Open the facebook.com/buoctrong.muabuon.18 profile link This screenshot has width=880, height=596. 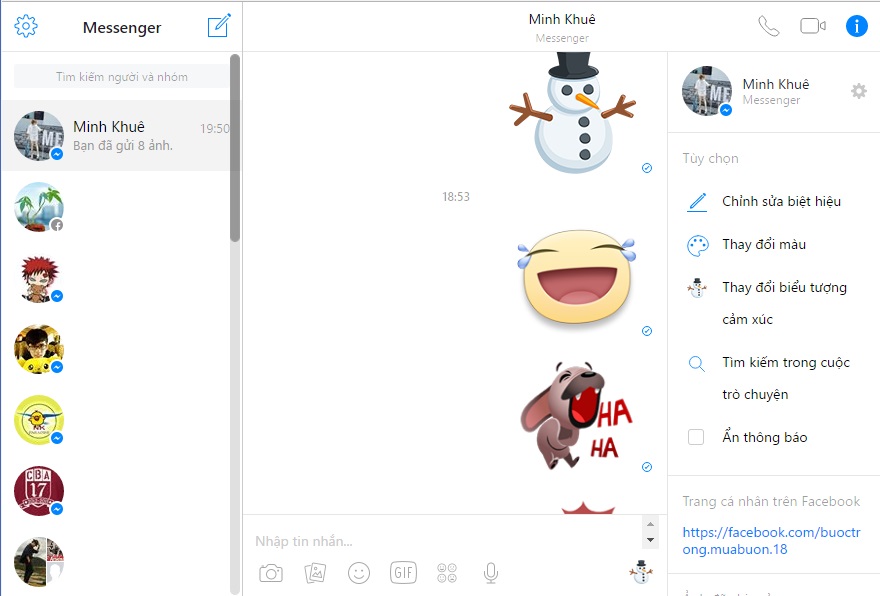click(772, 539)
